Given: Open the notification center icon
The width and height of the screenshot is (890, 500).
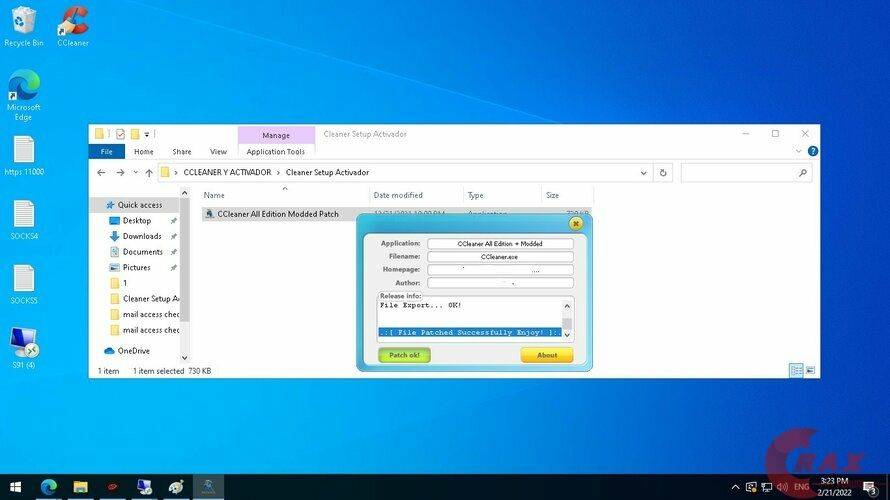Looking at the screenshot, I should (870, 487).
